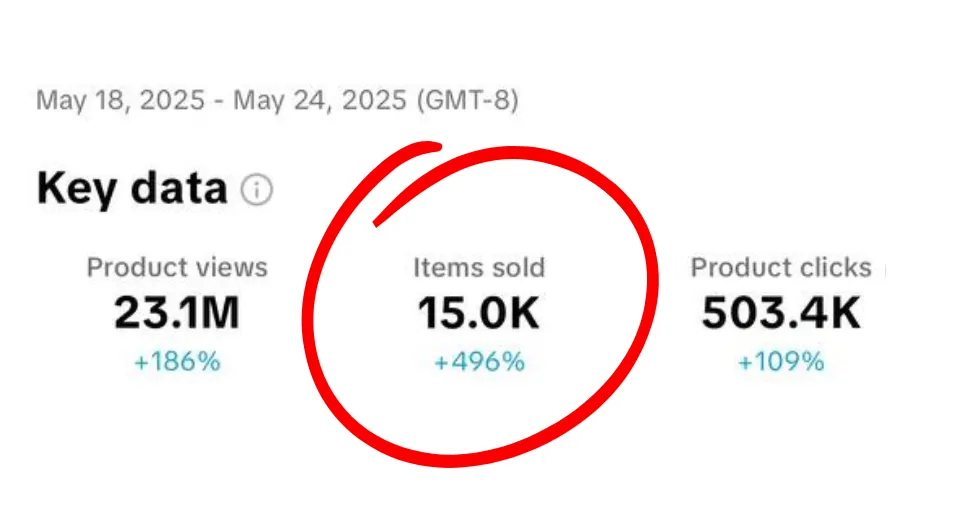
Task: Click the +186% change under Product views
Action: (177, 361)
